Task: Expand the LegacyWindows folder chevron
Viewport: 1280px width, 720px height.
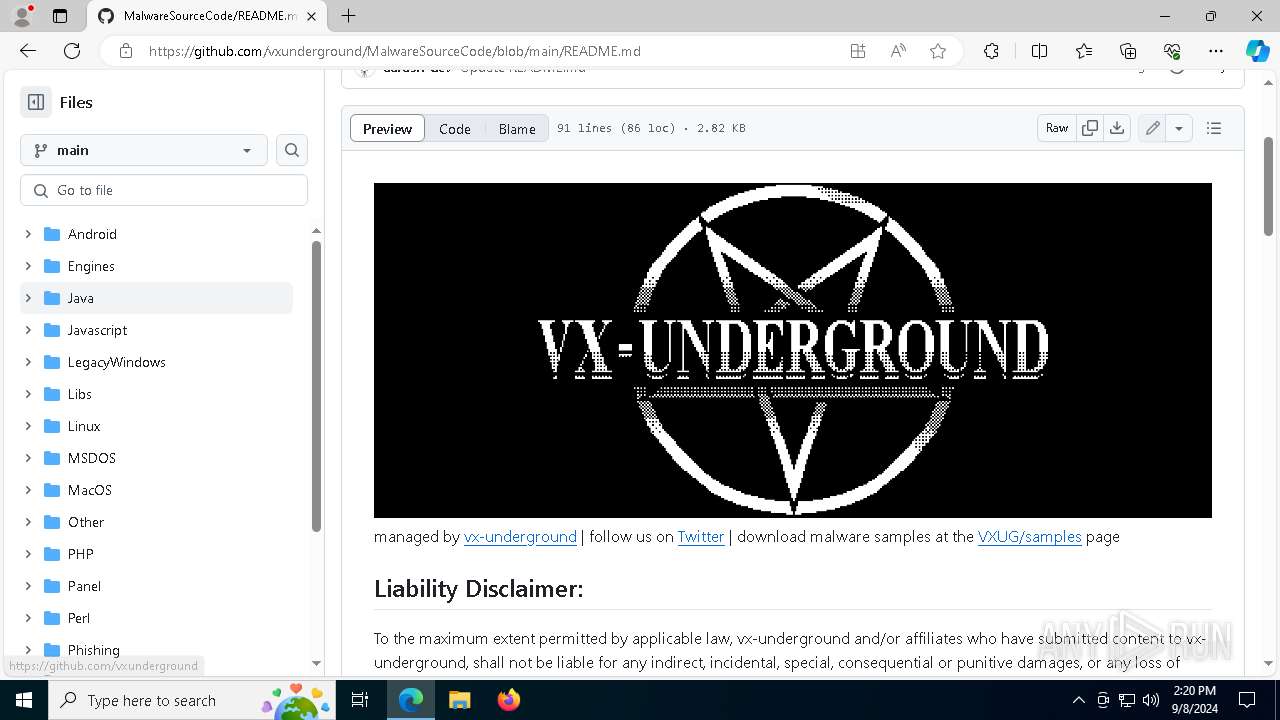Action: 28,362
